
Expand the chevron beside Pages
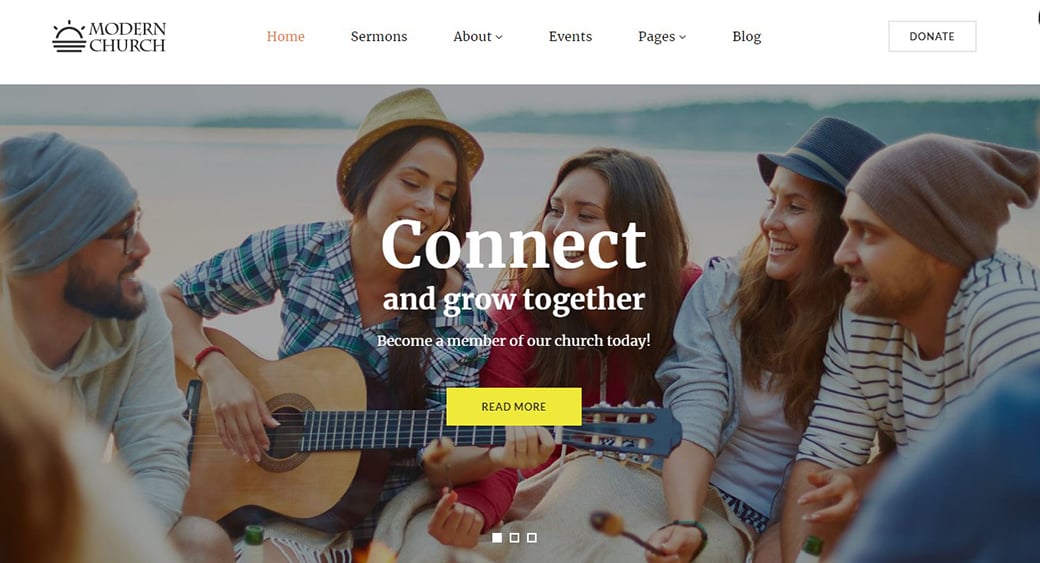click(x=682, y=37)
